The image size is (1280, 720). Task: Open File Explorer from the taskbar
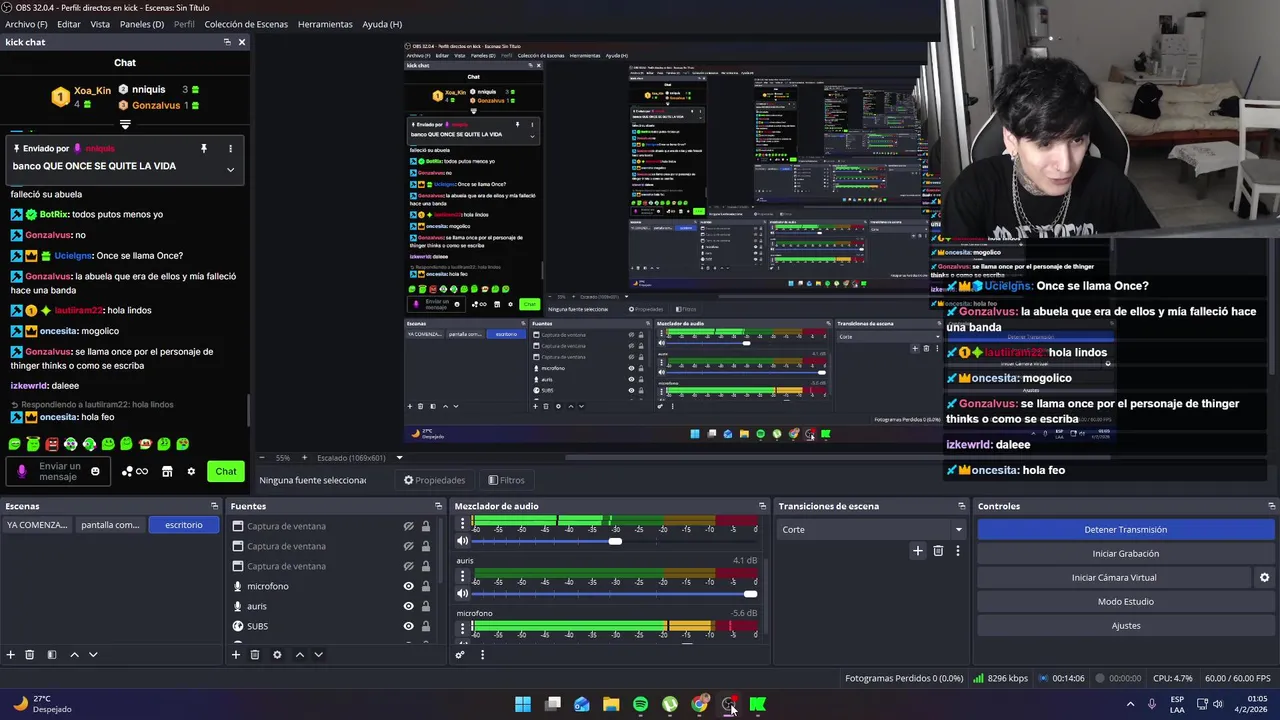(611, 704)
